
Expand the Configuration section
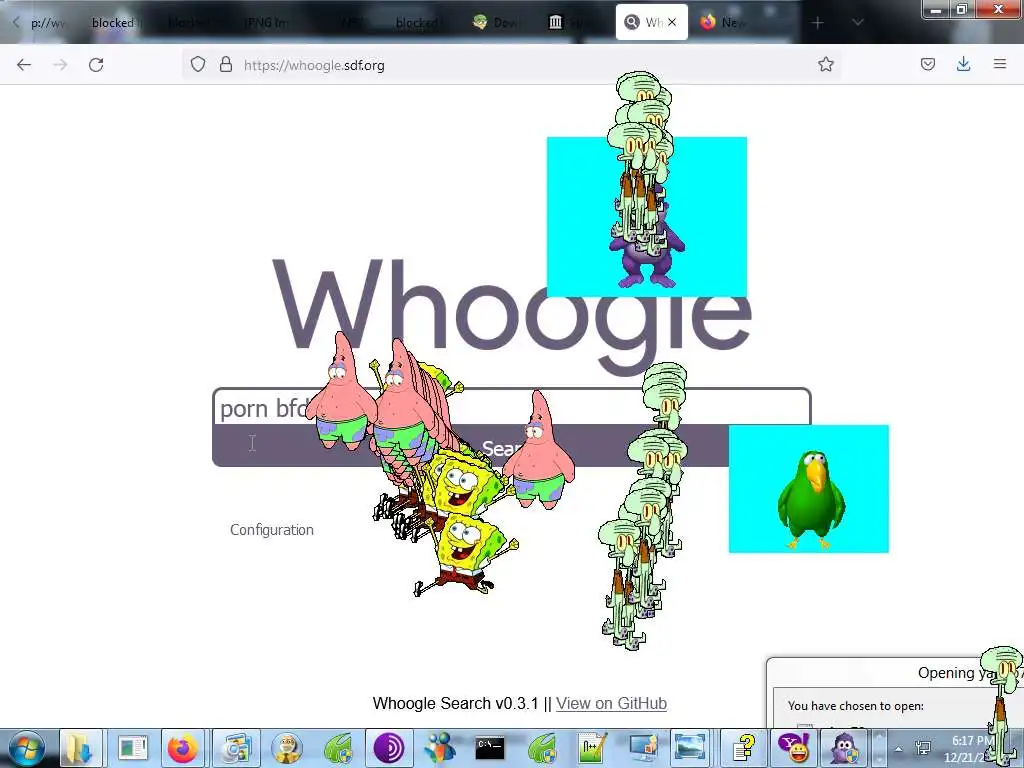point(272,530)
